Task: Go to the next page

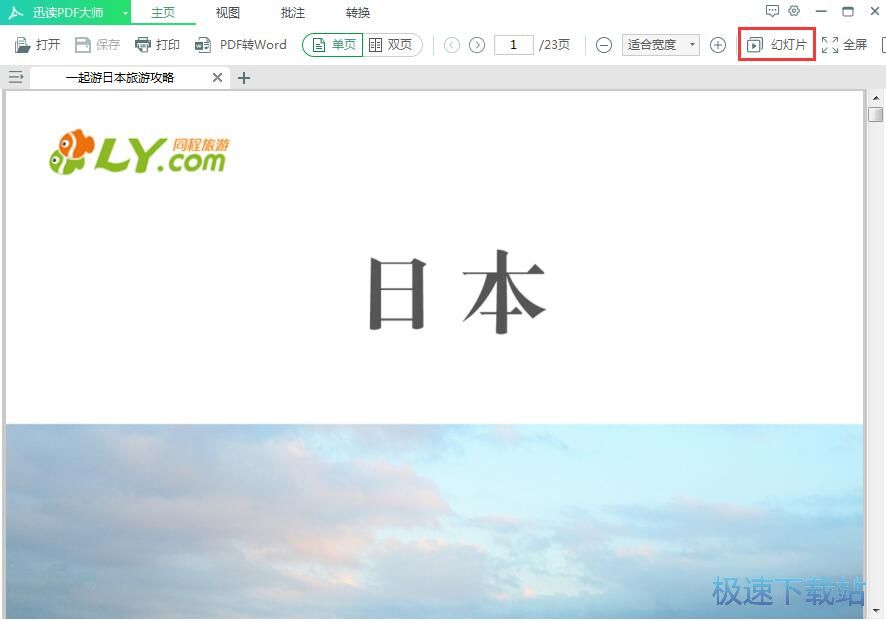Action: [x=477, y=44]
